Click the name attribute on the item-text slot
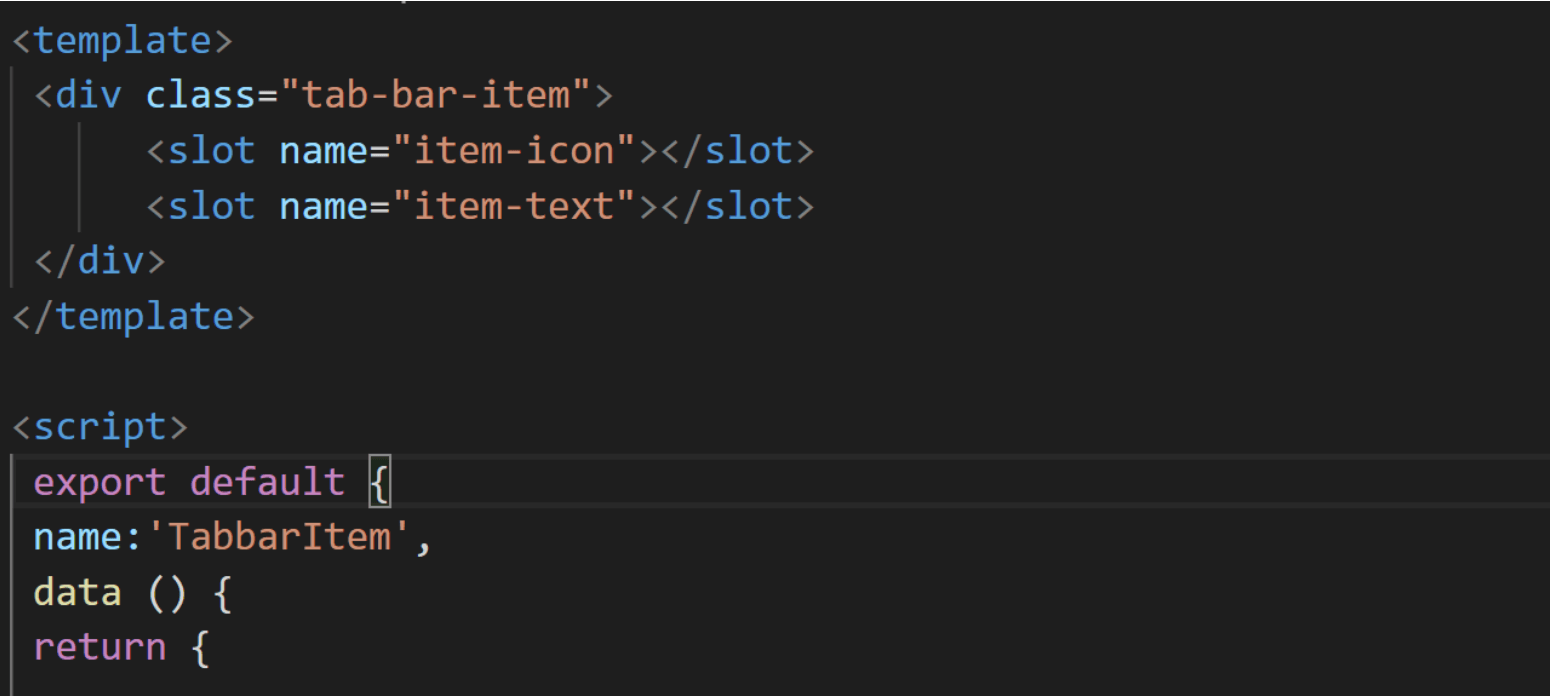Image resolution: width=1550 pixels, height=696 pixels. click(x=323, y=206)
